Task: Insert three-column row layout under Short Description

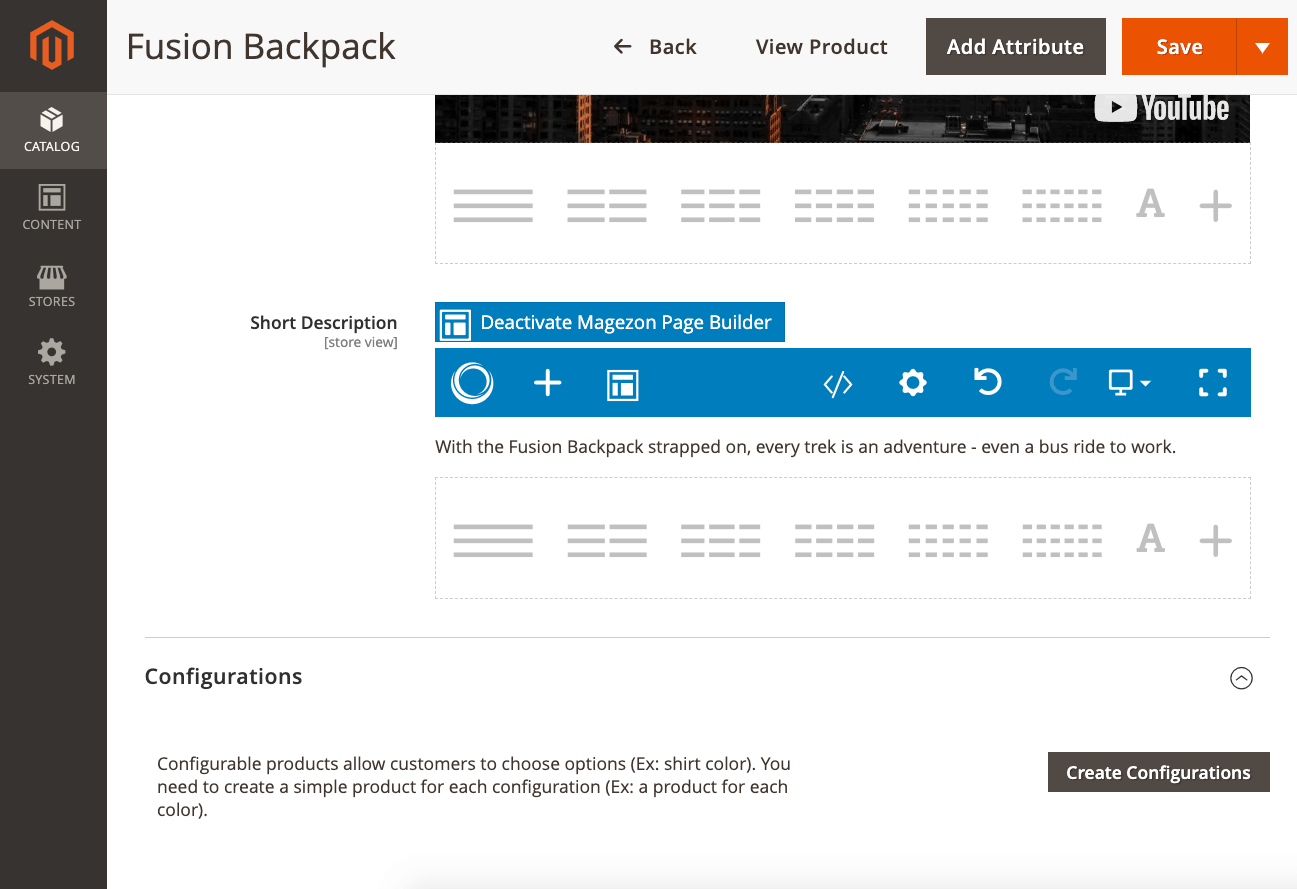Action: 721,540
